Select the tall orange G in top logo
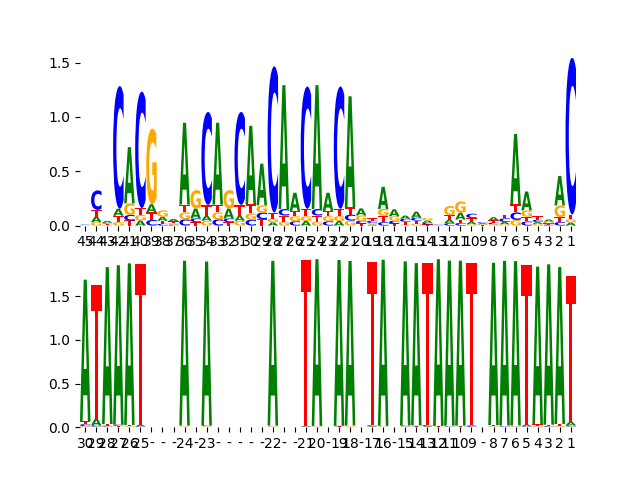This screenshot has width=640, height=480. [x=152, y=168]
